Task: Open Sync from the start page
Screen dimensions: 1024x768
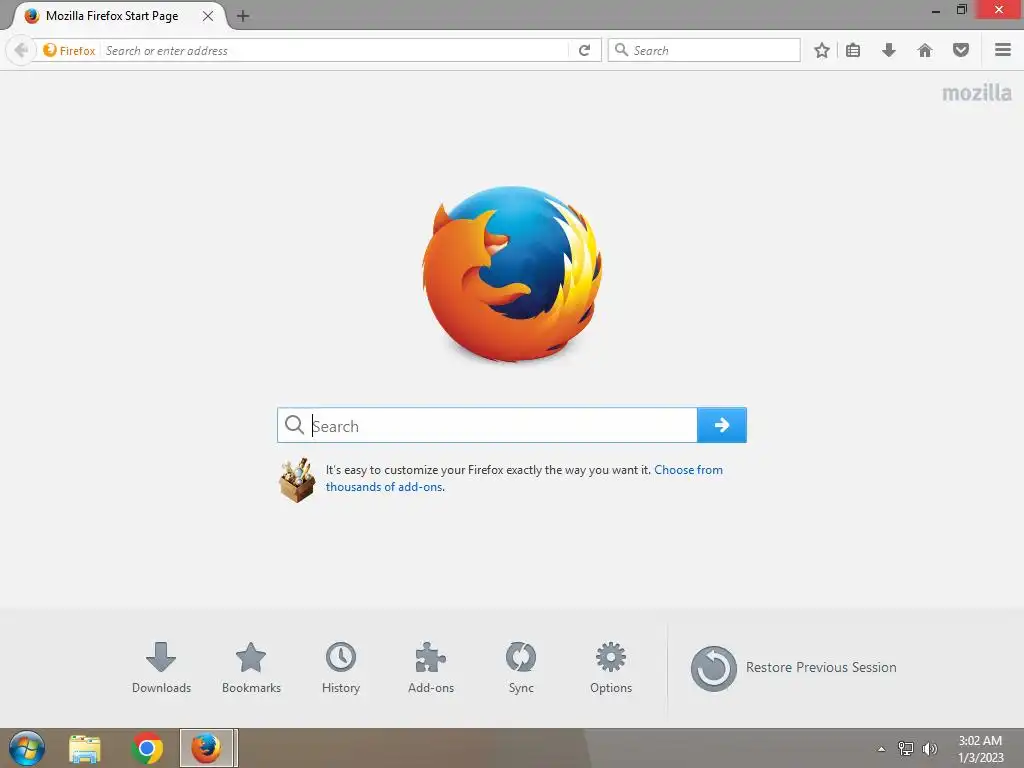Action: click(521, 667)
